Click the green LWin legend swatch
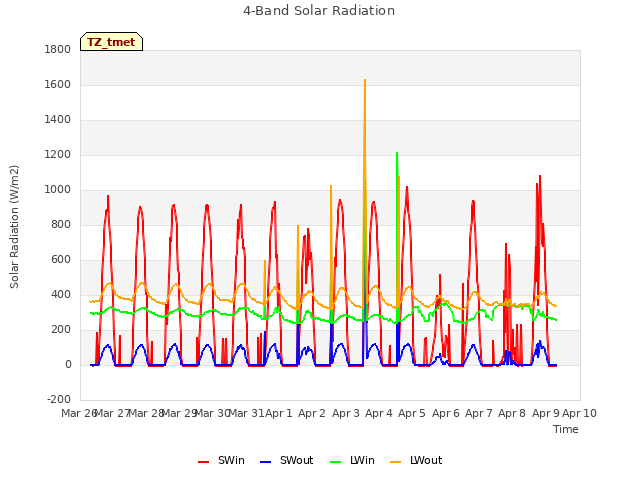Screen dimensions: 640x480 pyautogui.click(x=335, y=462)
